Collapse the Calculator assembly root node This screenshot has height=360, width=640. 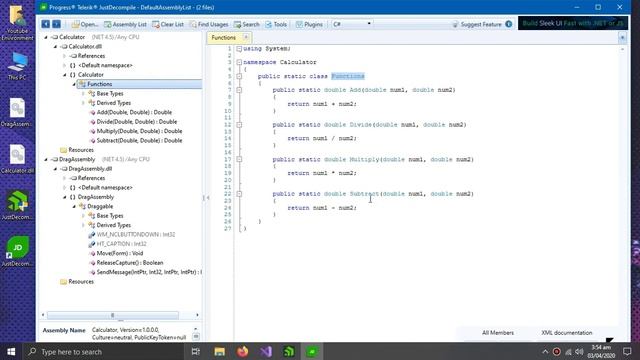[46, 37]
